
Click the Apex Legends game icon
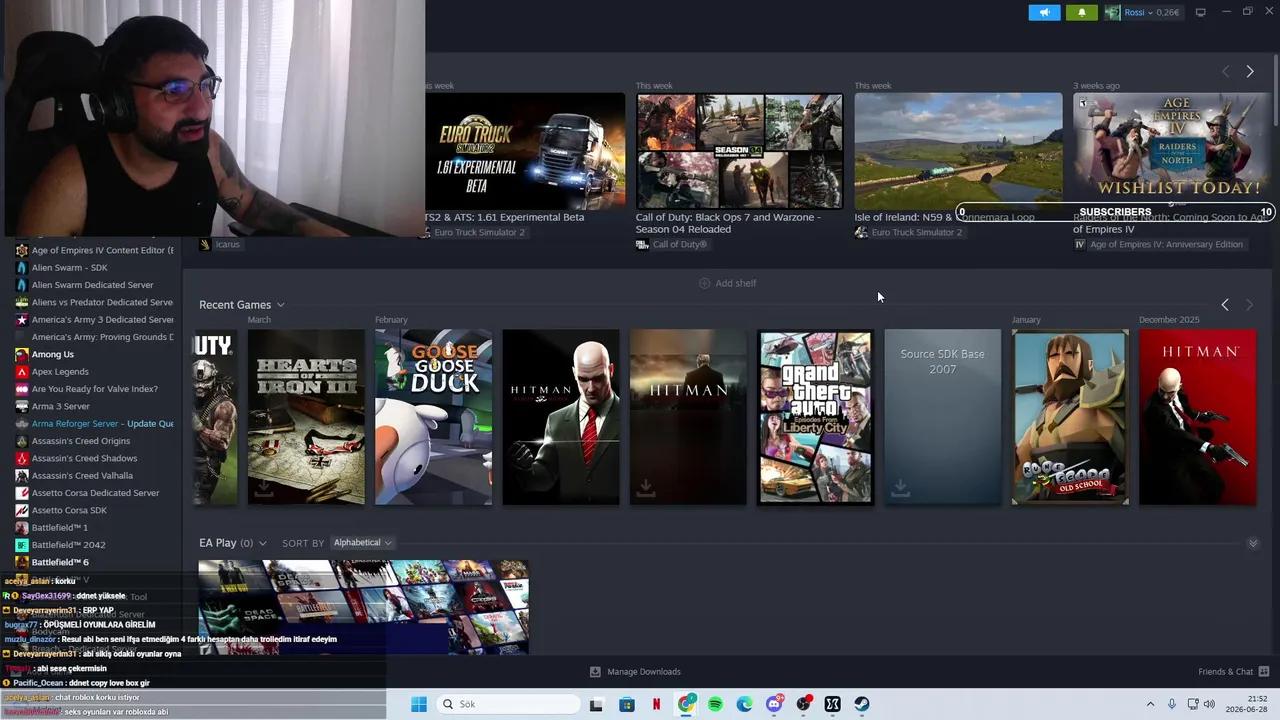click(22, 371)
